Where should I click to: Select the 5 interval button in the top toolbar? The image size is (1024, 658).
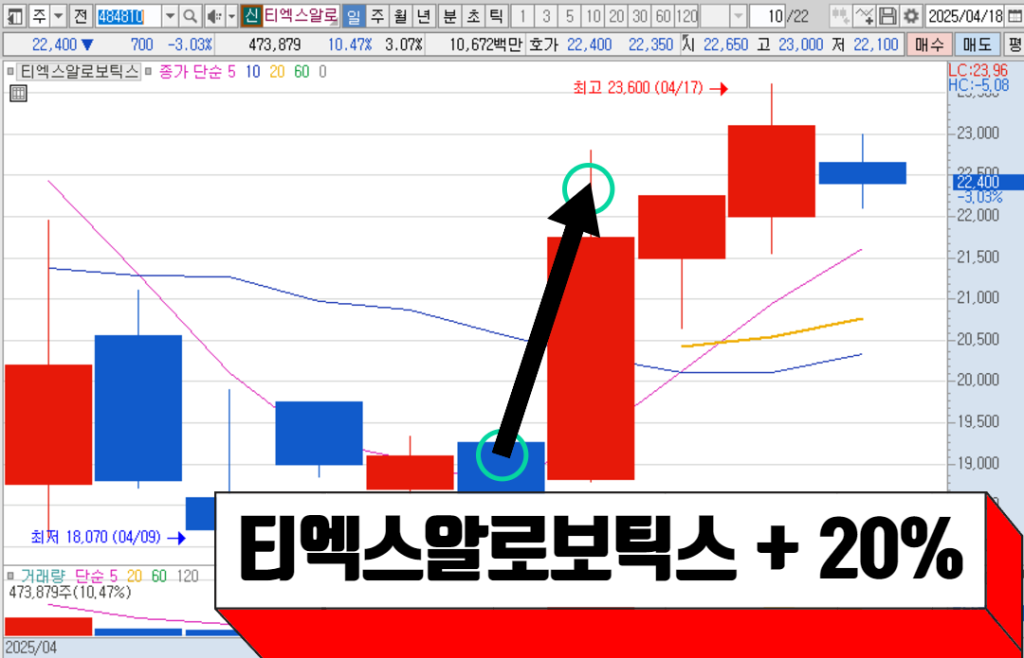[570, 15]
